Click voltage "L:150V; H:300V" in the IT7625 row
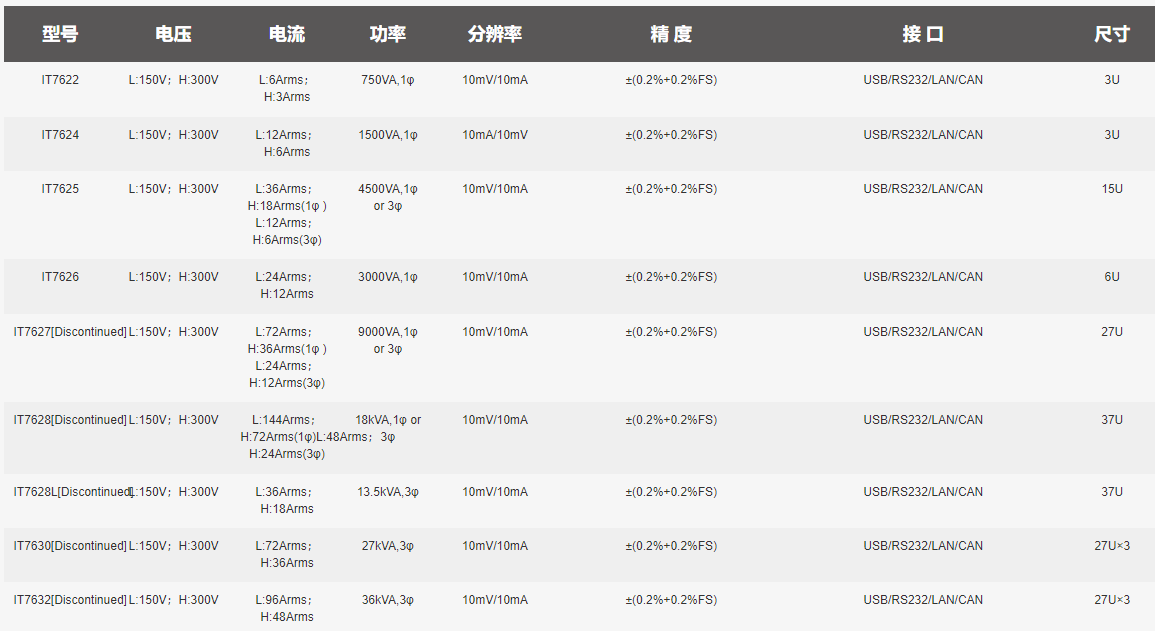1155x631 pixels. [173, 188]
